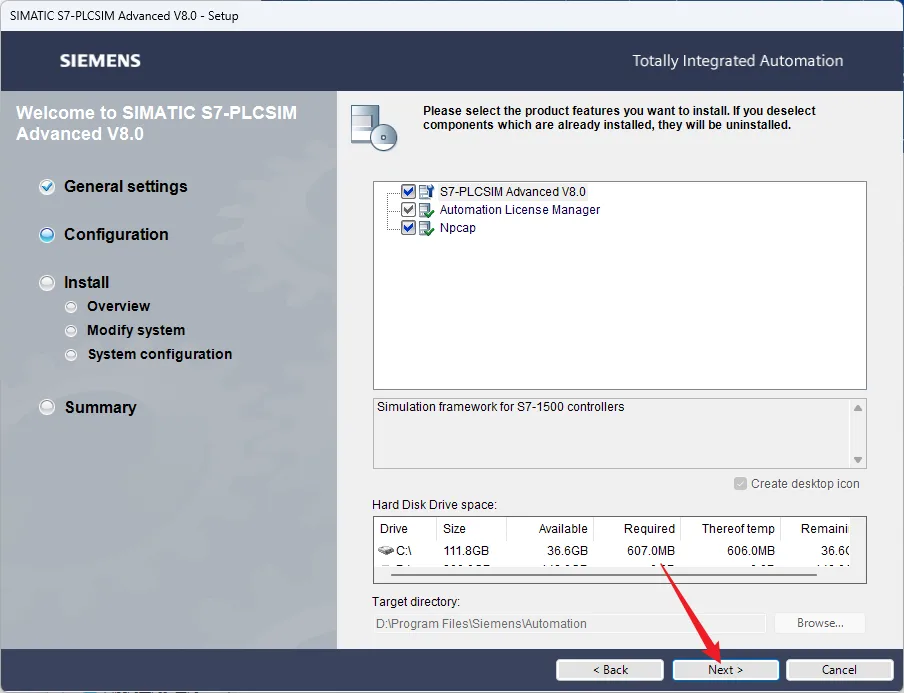Click the System configuration sub-step bubble

71,355
